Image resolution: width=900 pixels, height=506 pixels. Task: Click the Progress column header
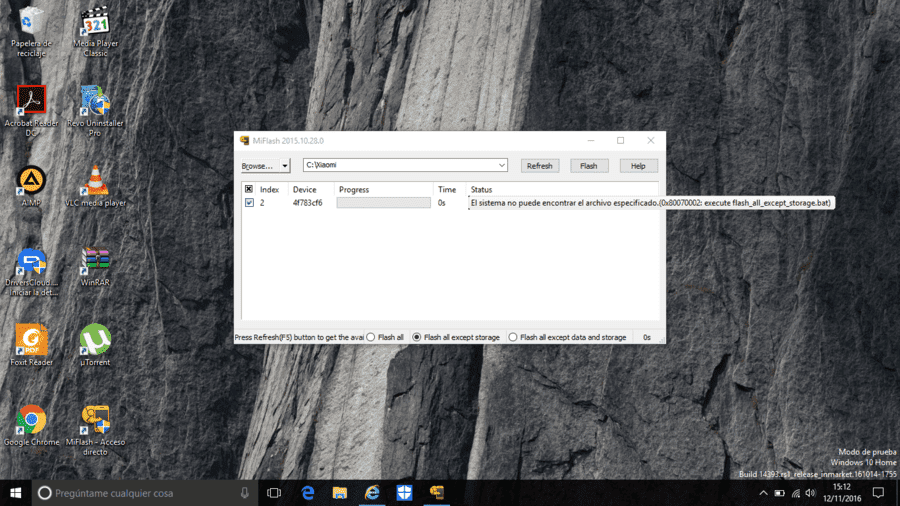coord(383,189)
